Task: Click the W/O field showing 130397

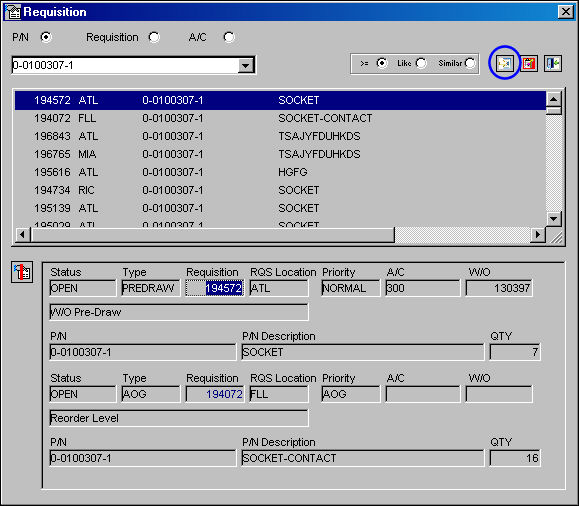Action: pos(499,288)
